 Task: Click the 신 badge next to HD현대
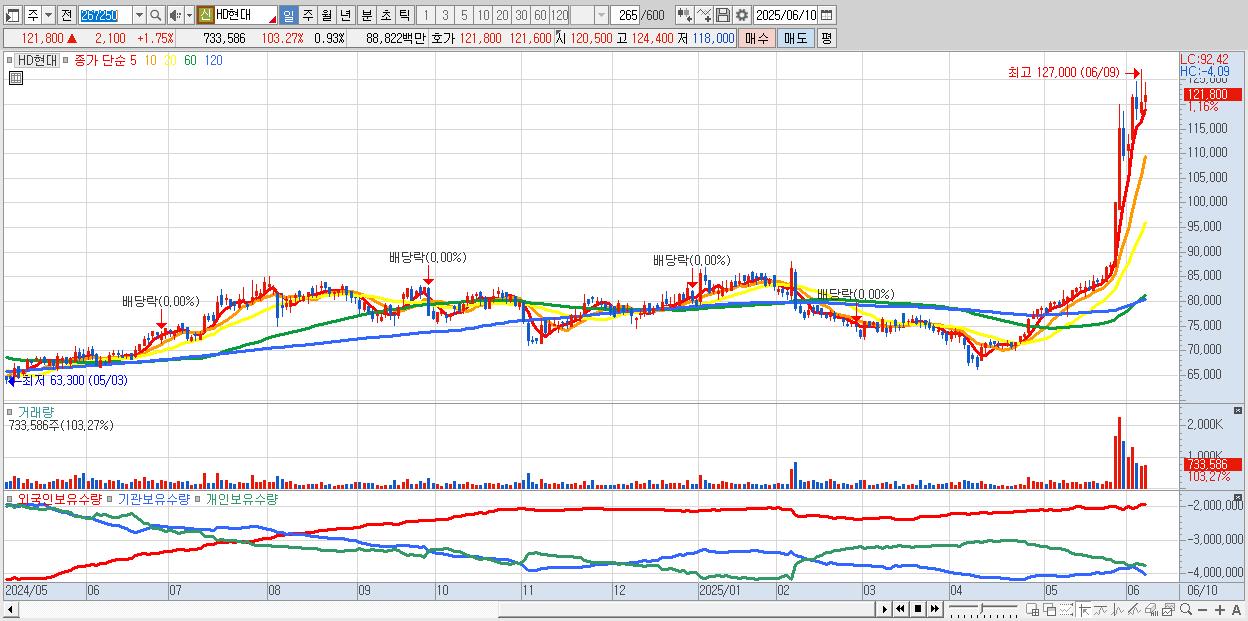(204, 15)
